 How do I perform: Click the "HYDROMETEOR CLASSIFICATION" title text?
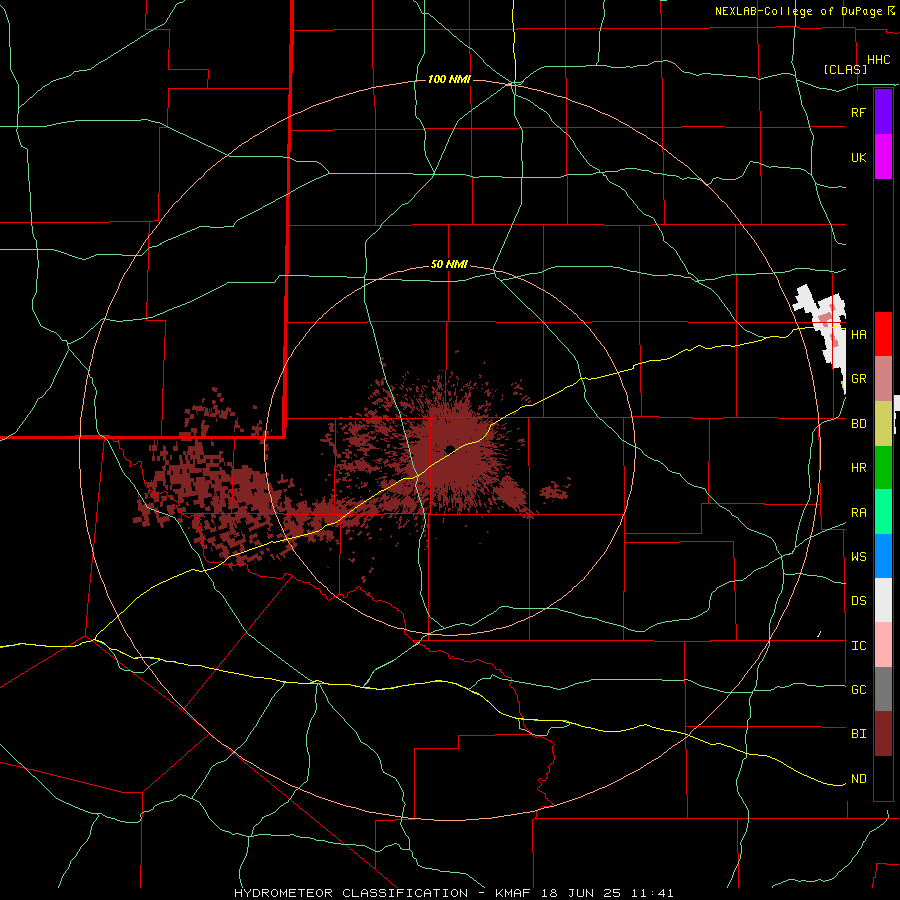pos(353,893)
